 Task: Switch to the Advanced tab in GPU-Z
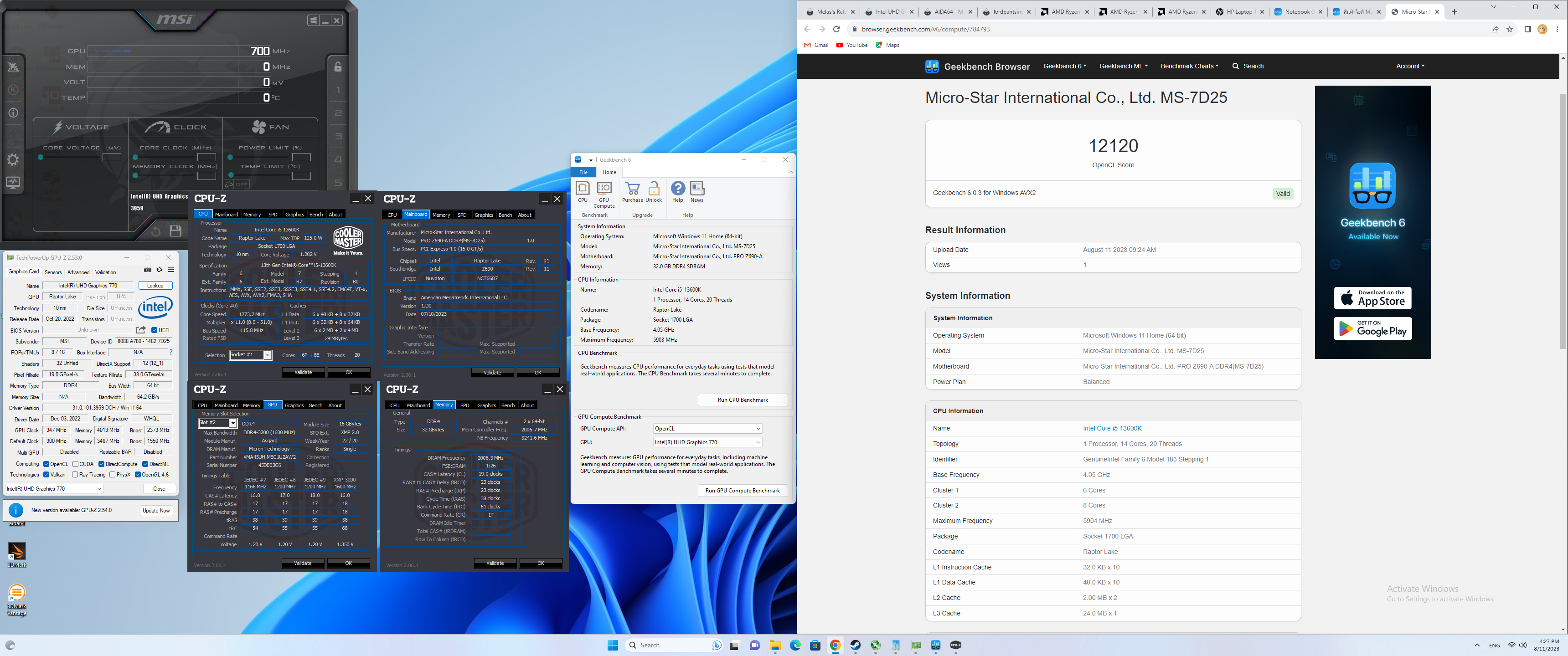pos(78,272)
